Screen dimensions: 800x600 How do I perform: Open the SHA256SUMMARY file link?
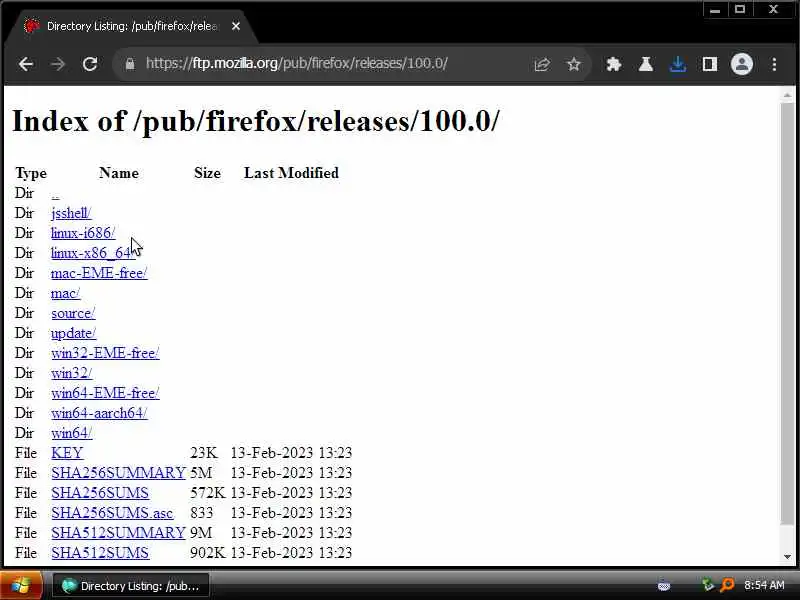118,473
